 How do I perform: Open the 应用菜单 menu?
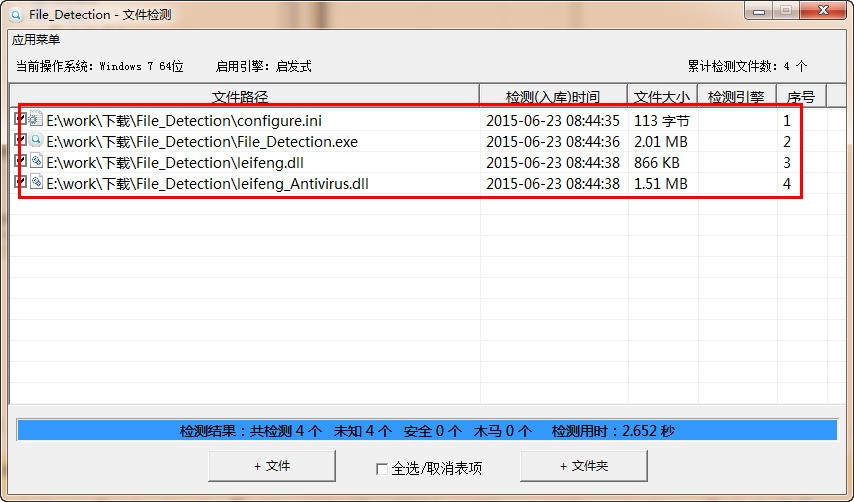click(x=36, y=40)
